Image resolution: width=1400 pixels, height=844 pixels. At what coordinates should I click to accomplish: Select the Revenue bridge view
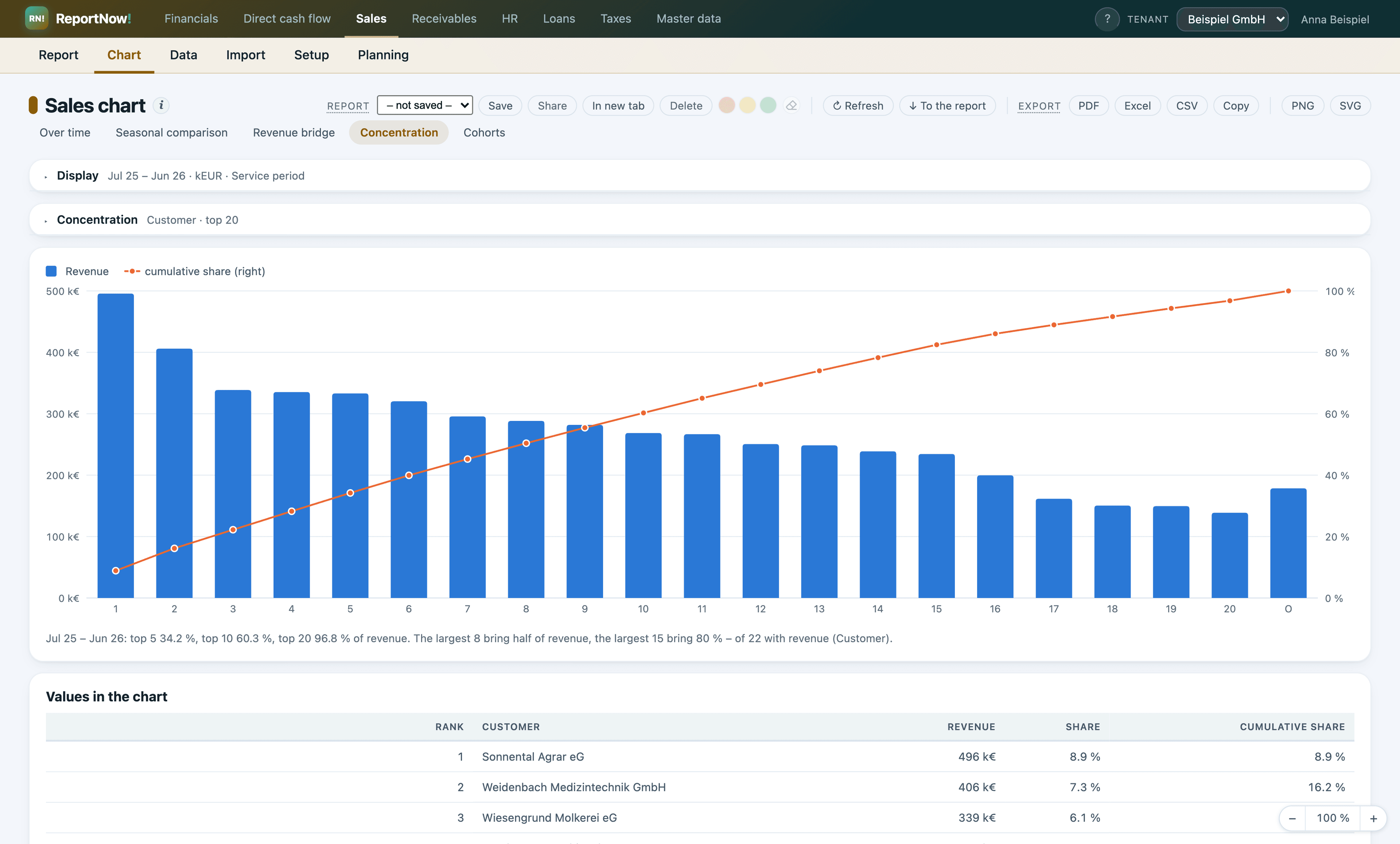coord(294,132)
